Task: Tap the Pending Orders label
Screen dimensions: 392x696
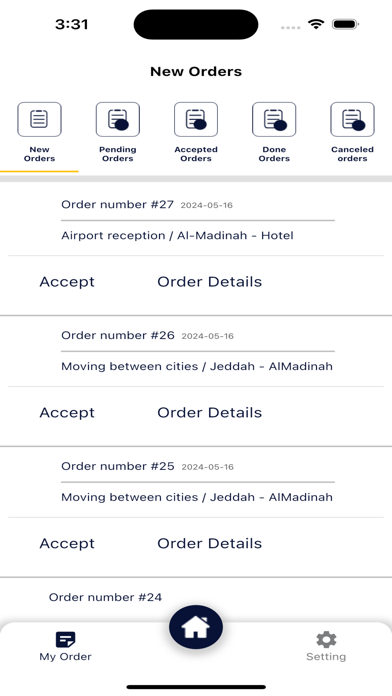Action: [x=118, y=154]
